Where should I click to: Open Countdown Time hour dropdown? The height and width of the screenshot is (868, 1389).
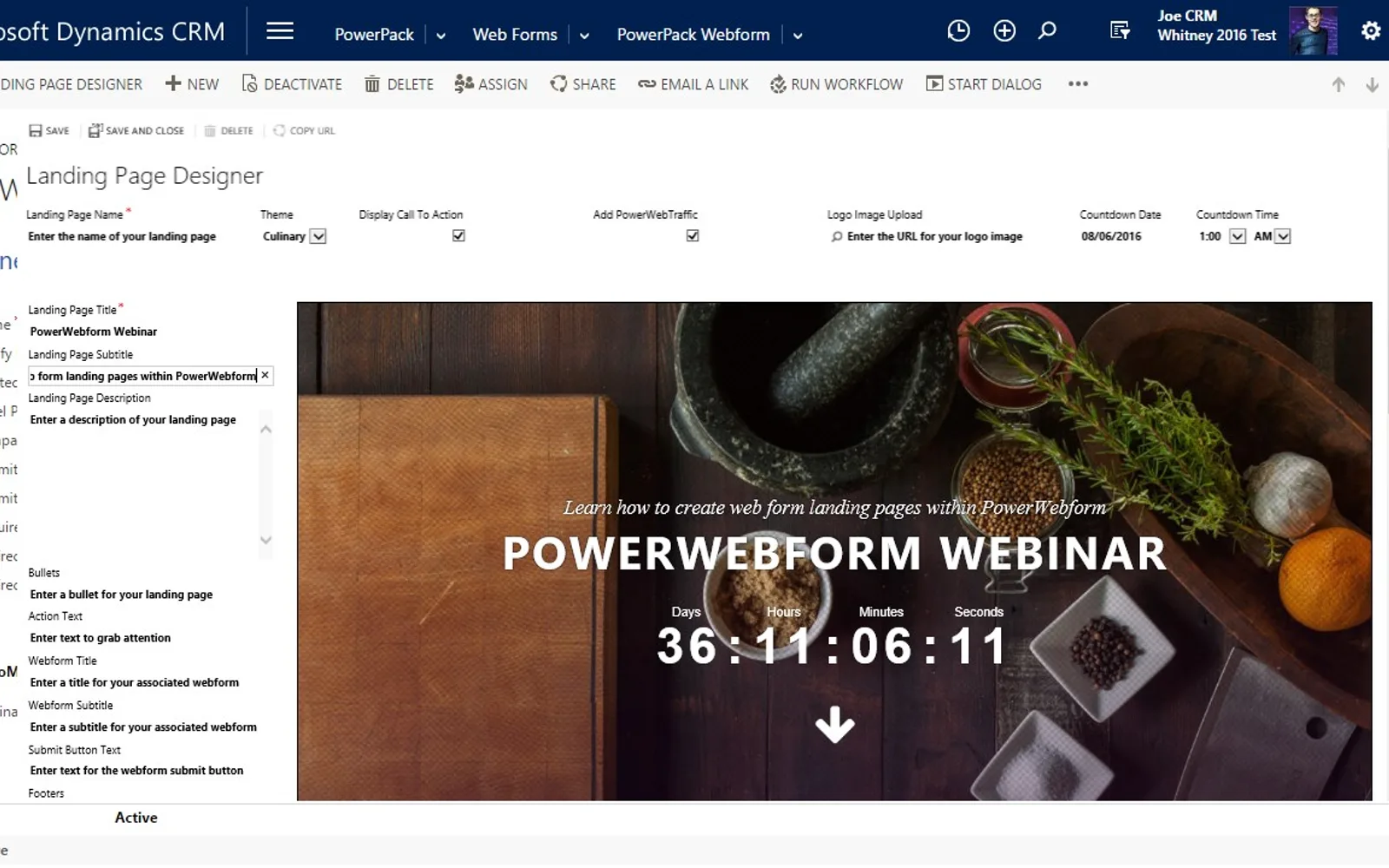point(1238,236)
